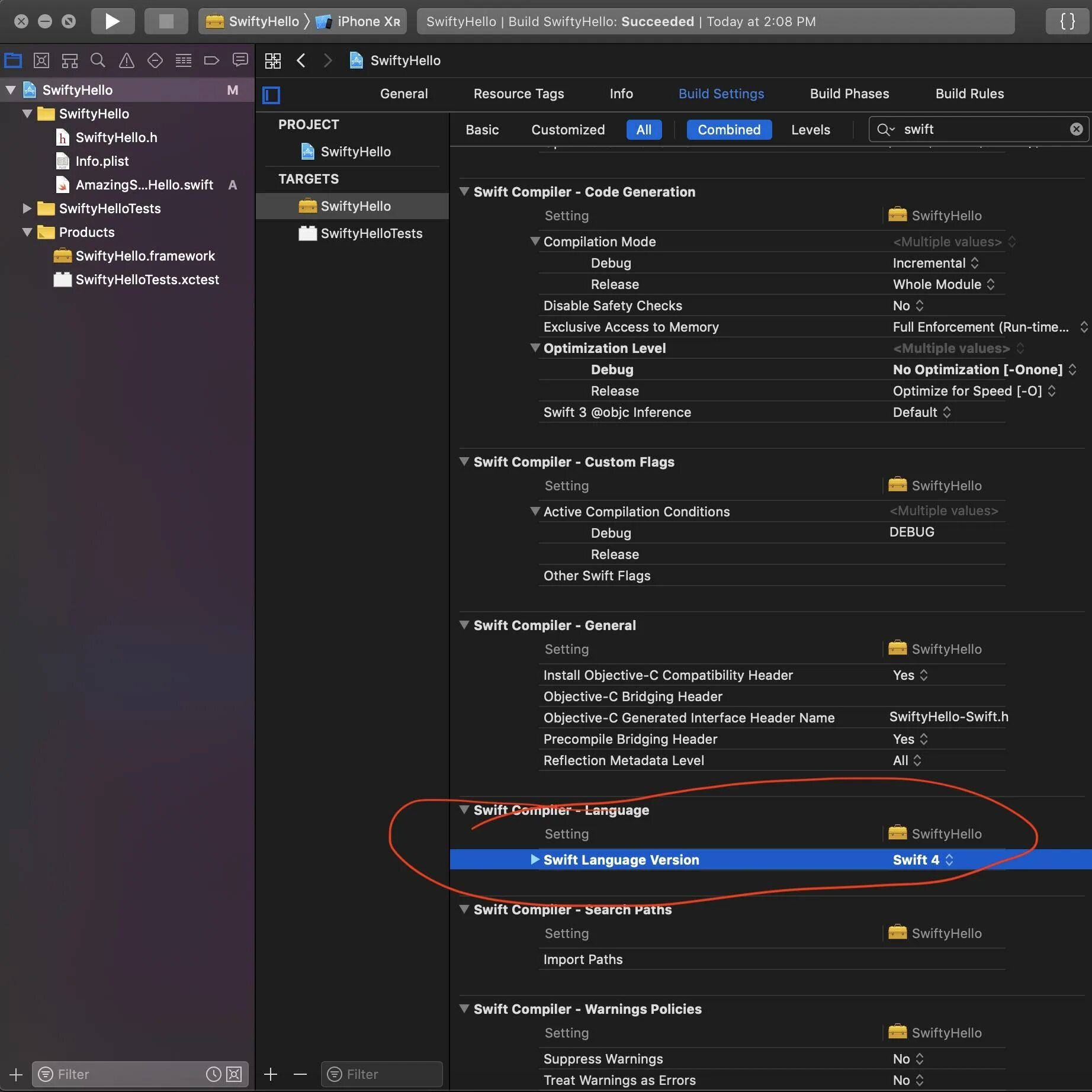
Task: Stop the running build task
Action: tap(166, 22)
